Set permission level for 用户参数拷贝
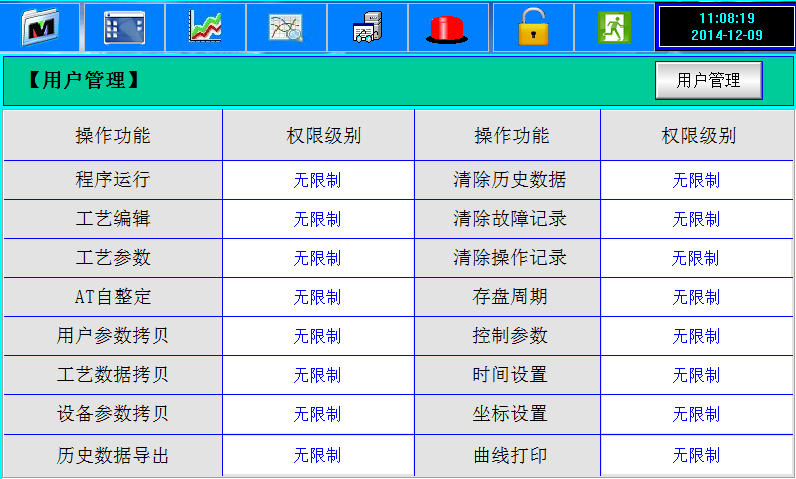 click(x=318, y=336)
